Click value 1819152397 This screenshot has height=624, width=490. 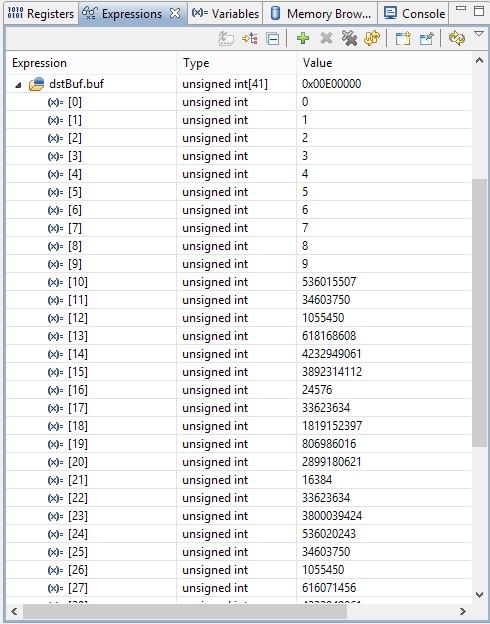[x=332, y=426]
